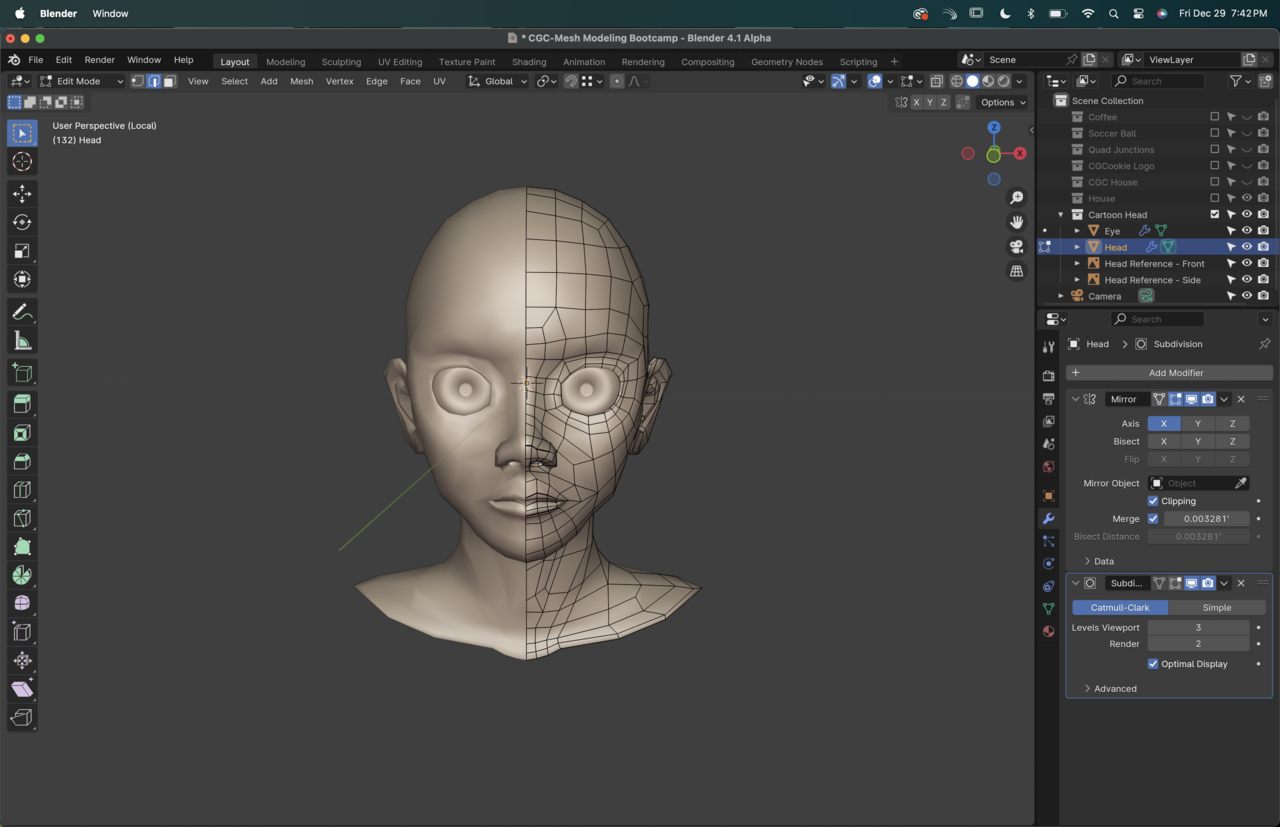
Task: Hide Head Reference - Front in viewport
Action: coord(1246,263)
